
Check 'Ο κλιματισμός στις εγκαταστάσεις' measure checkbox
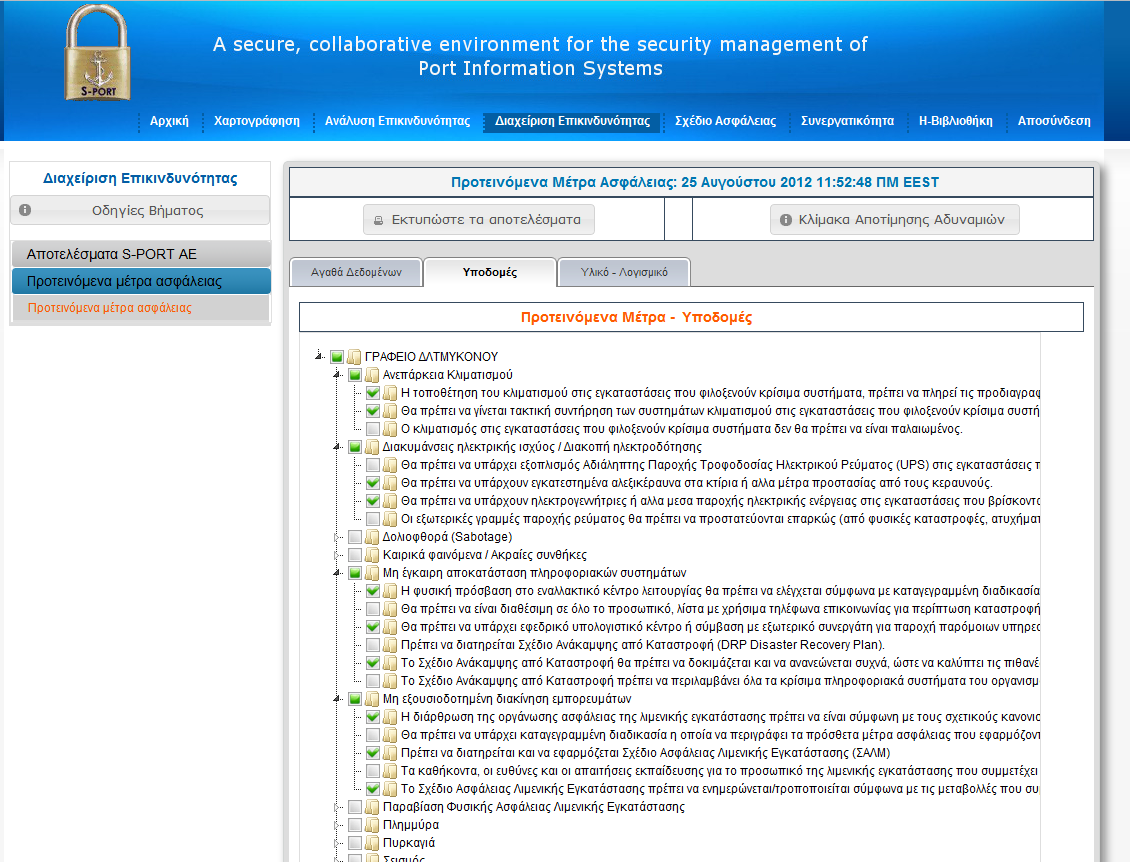(373, 429)
